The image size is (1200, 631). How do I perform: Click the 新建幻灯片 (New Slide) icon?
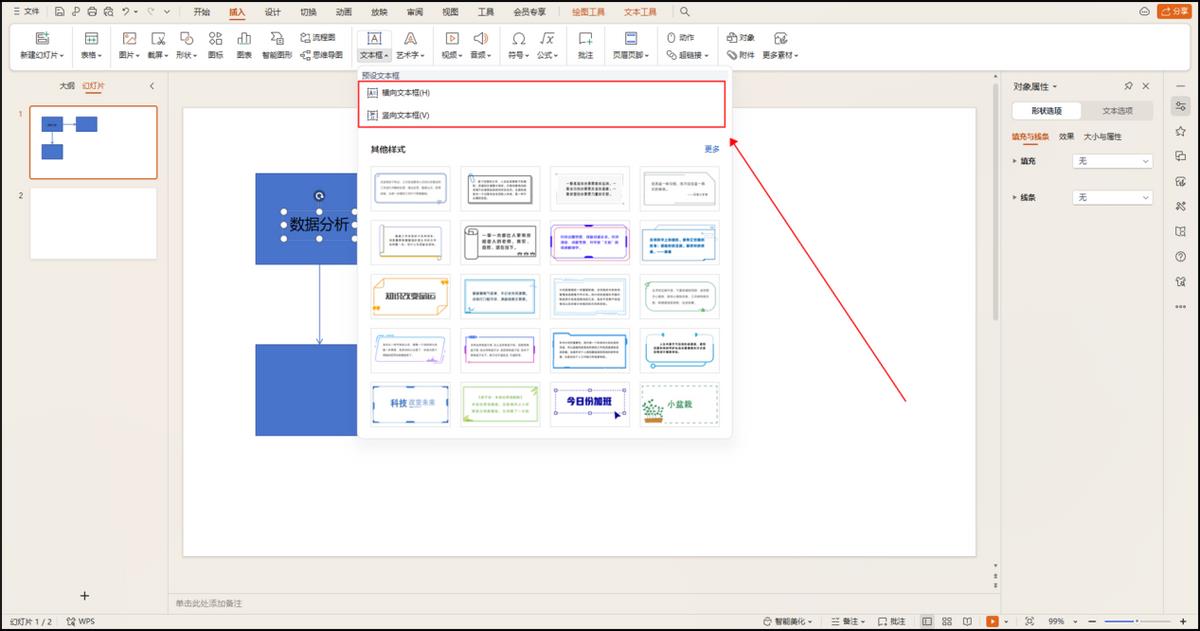42,38
